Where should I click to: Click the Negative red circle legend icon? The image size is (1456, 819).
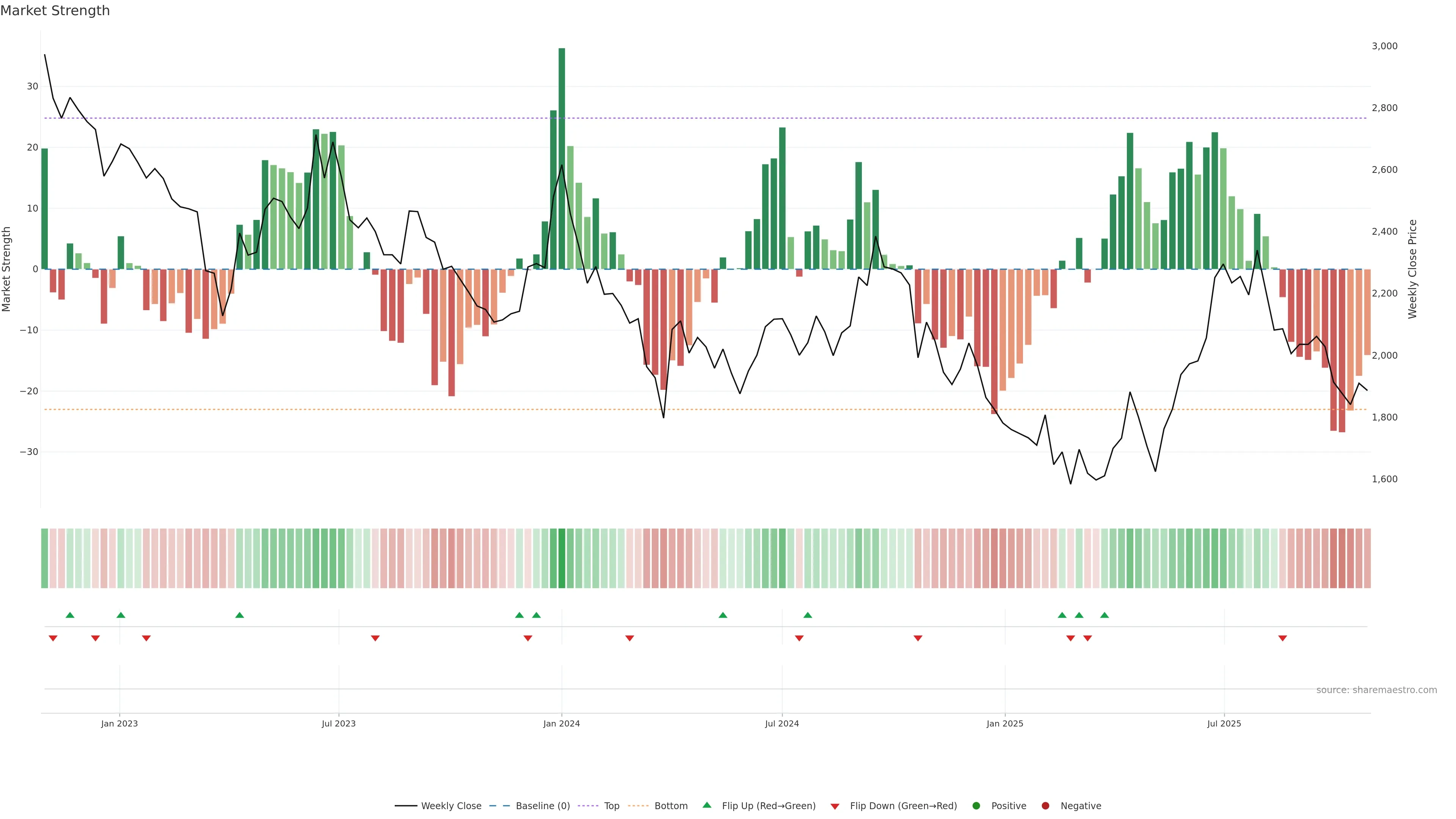pos(1045,805)
